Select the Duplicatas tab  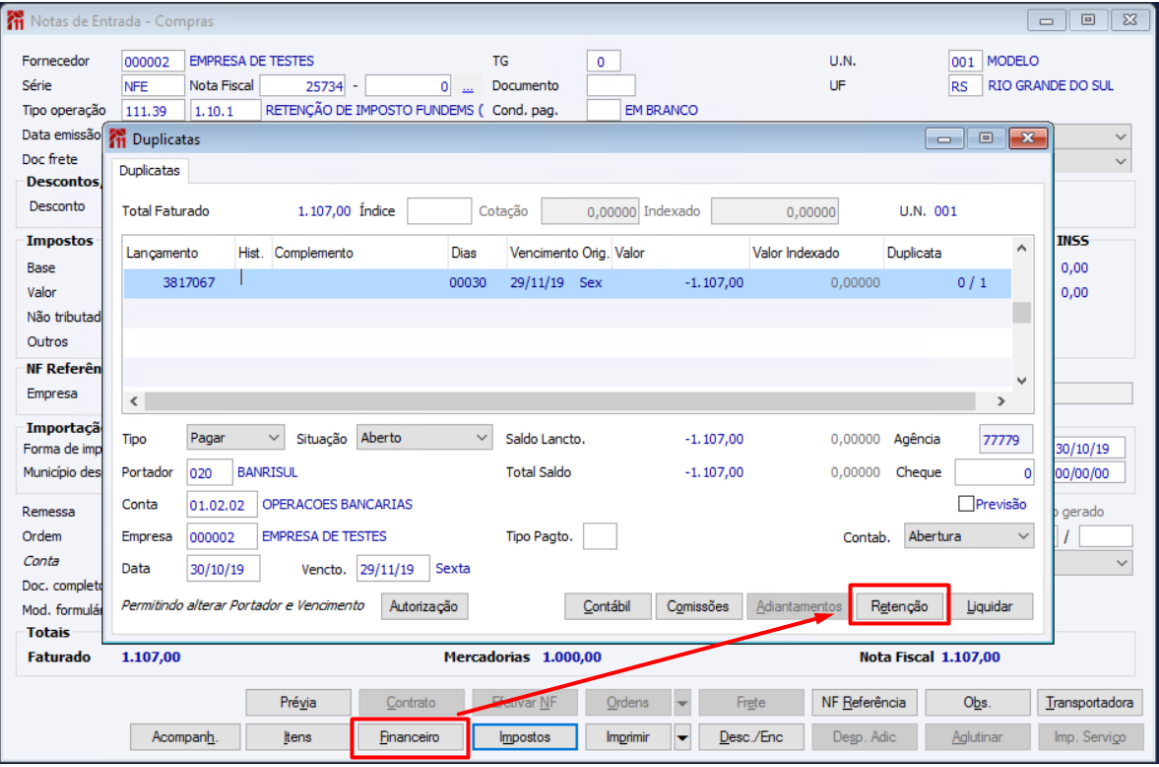pyautogui.click(x=149, y=171)
